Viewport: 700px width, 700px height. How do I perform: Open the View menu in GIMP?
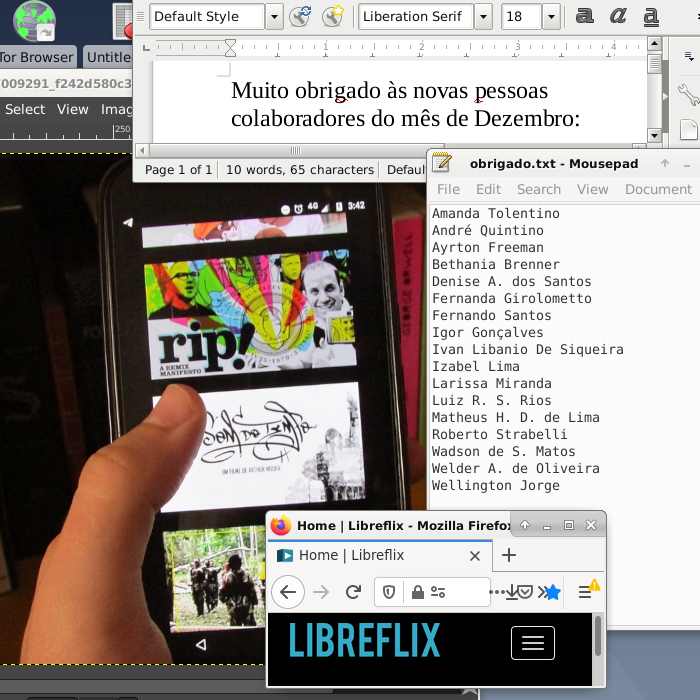point(73,109)
